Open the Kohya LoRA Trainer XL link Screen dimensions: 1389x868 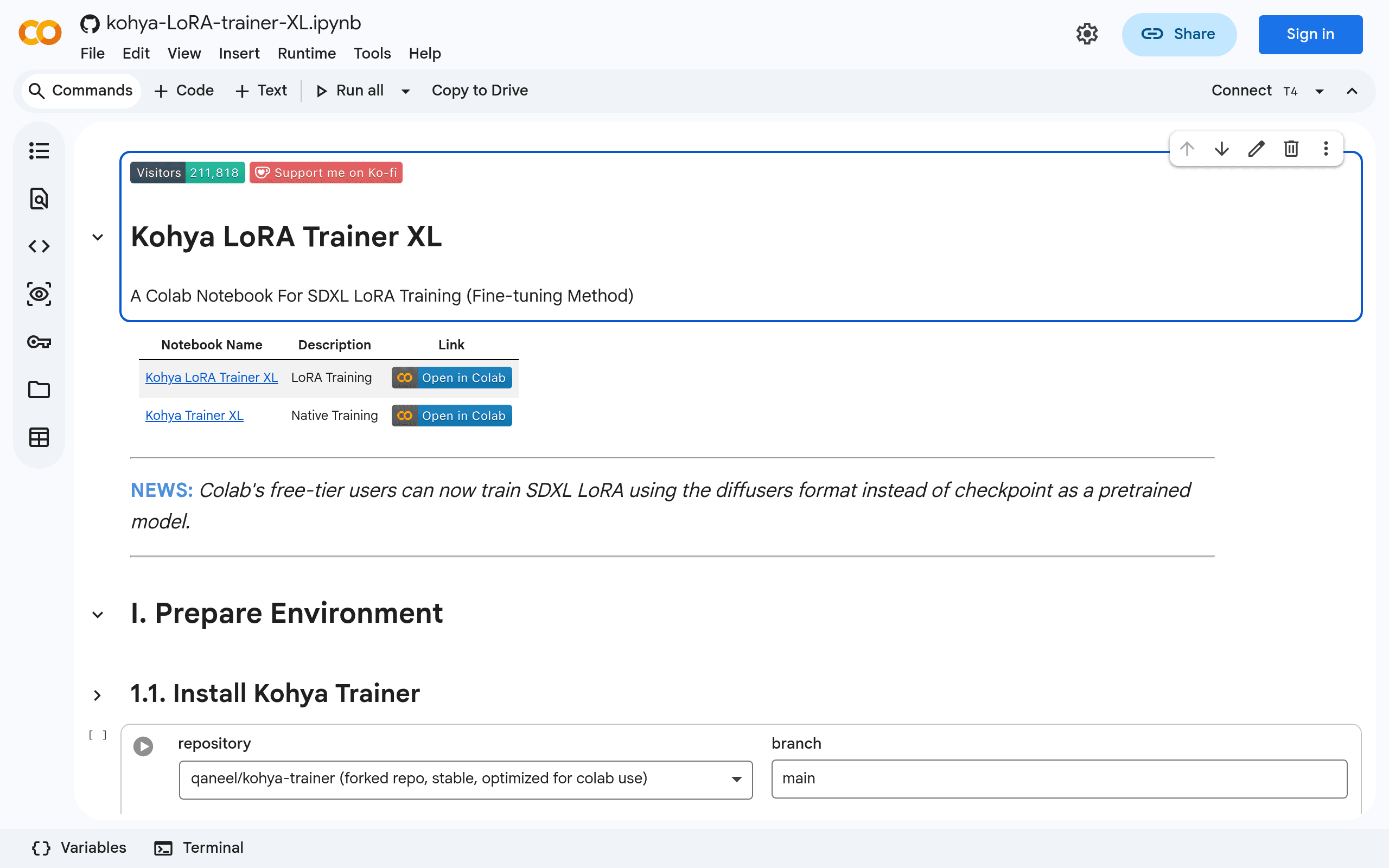212,378
